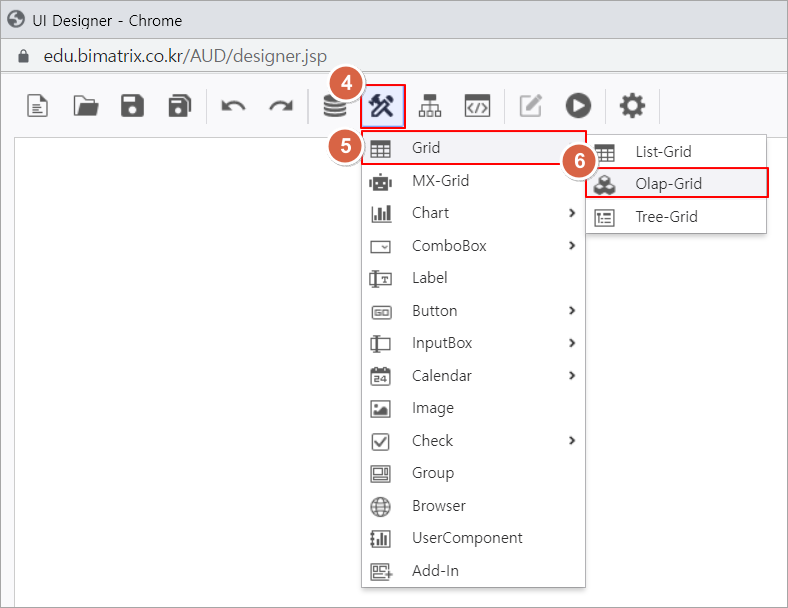
Task: Open settings with the gear icon
Action: tap(632, 105)
